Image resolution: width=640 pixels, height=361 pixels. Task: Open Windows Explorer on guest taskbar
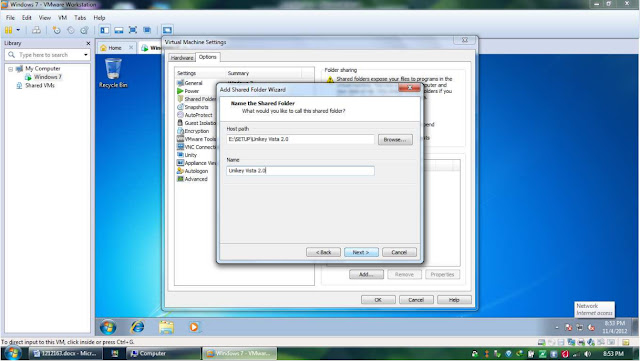point(166,327)
